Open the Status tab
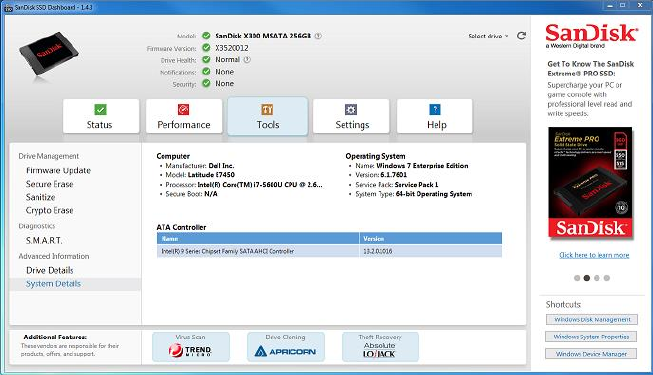Screen dimensions: 653x375 tap(101, 116)
